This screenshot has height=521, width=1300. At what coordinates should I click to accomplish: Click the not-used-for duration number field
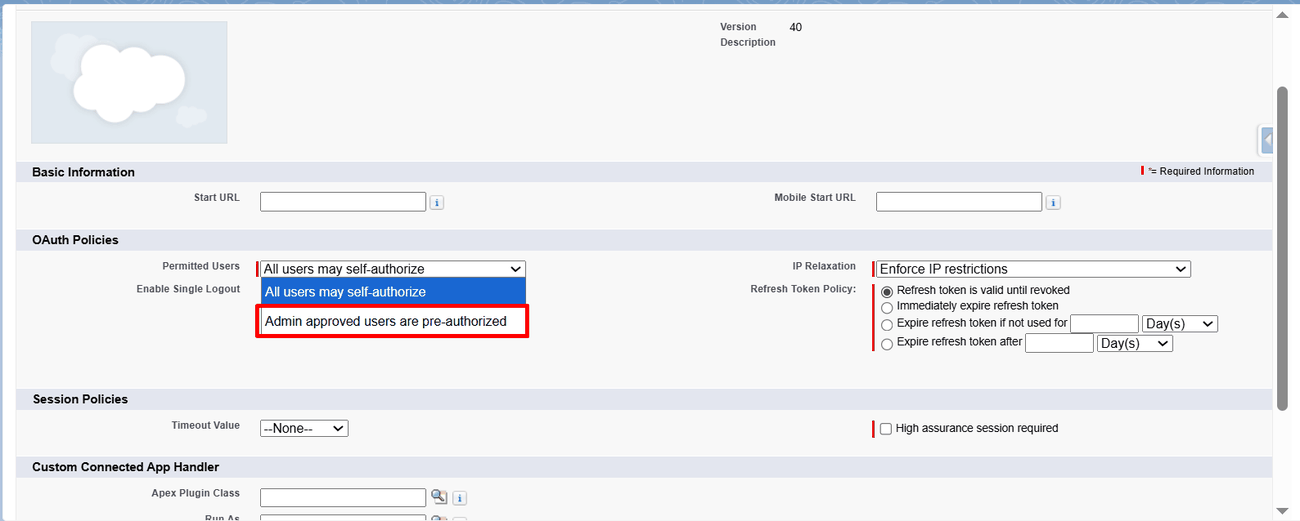[1104, 324]
